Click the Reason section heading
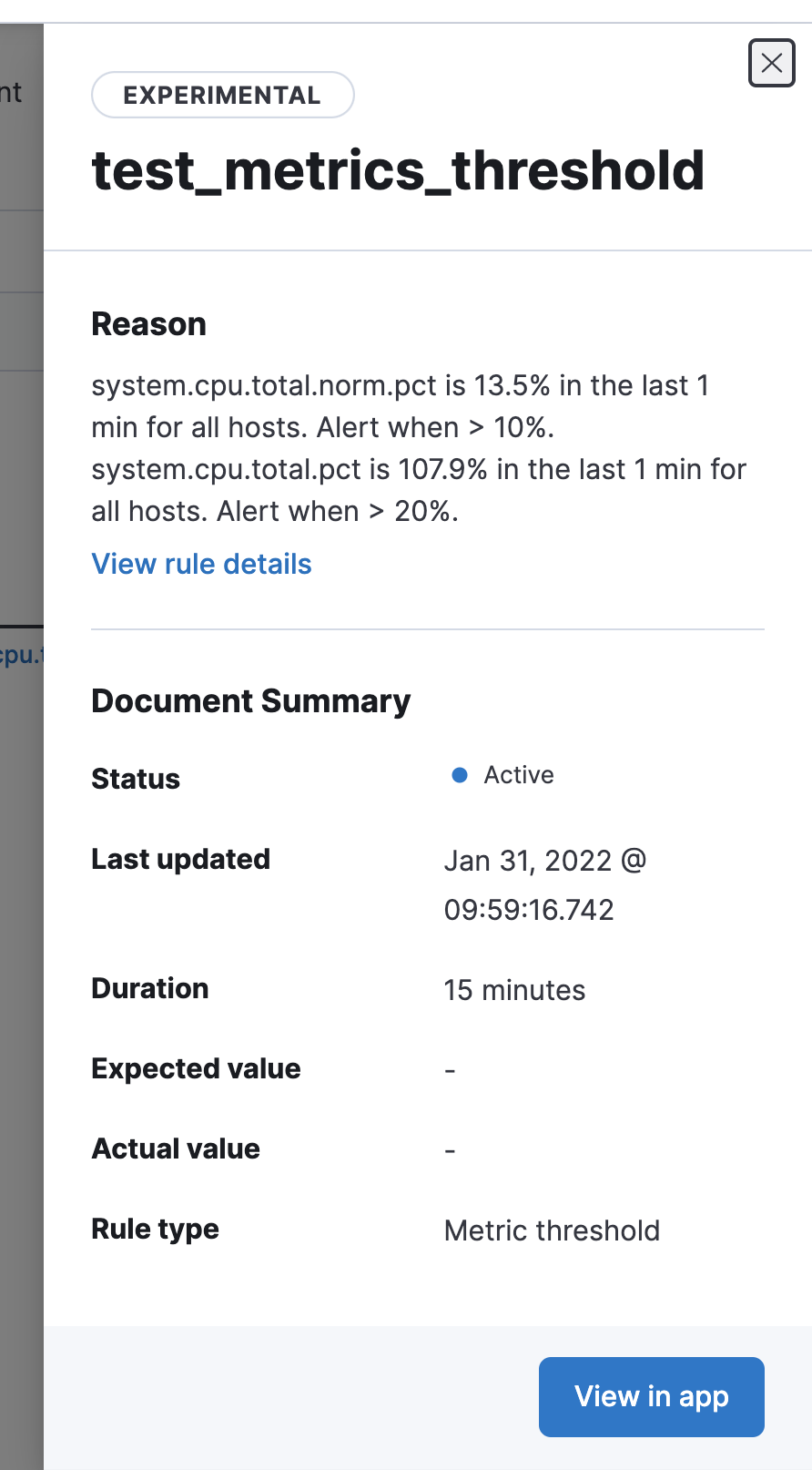The image size is (812, 1470). (x=148, y=323)
